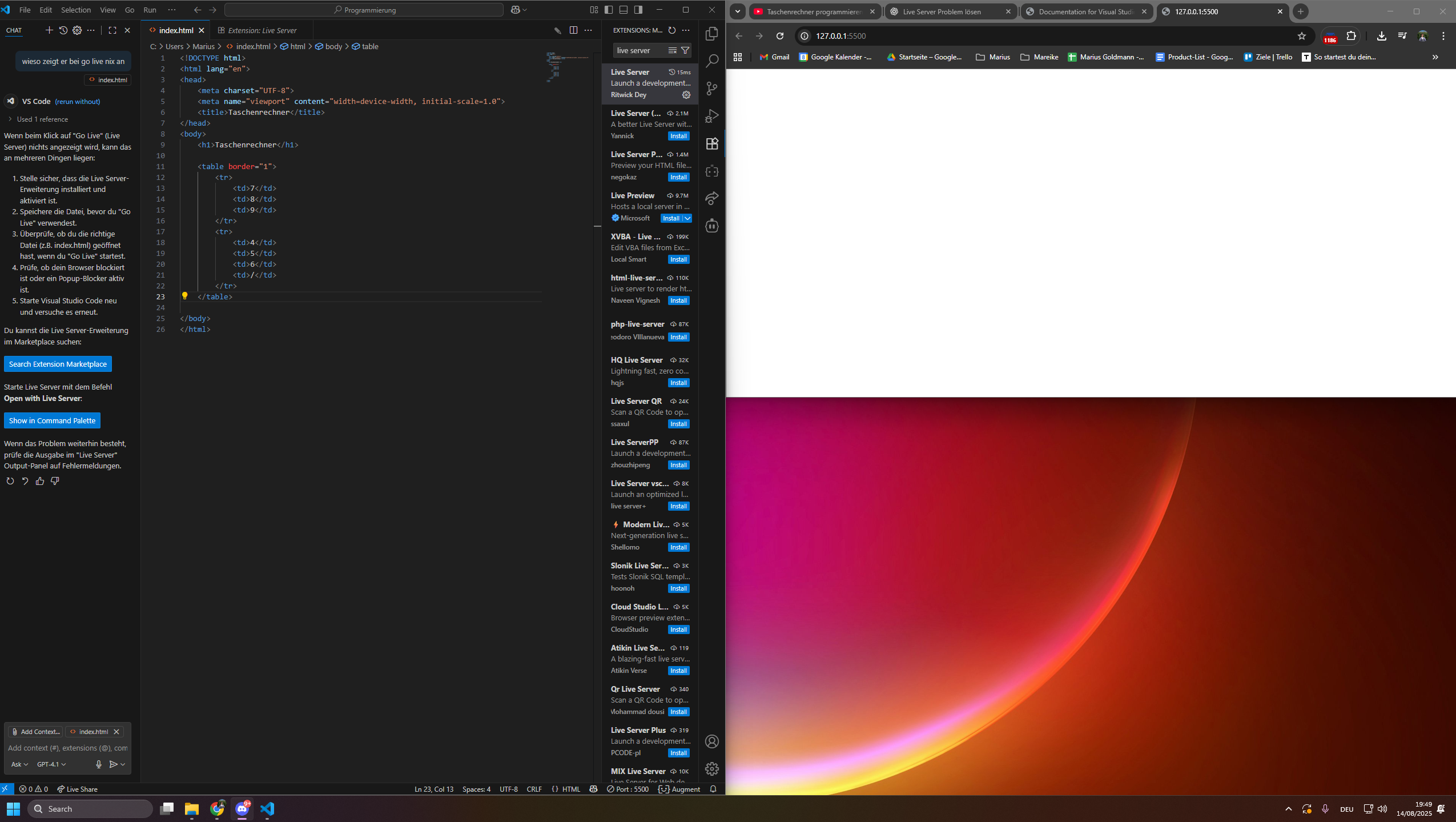
Task: Open send options dropdown arrow
Action: [123, 764]
